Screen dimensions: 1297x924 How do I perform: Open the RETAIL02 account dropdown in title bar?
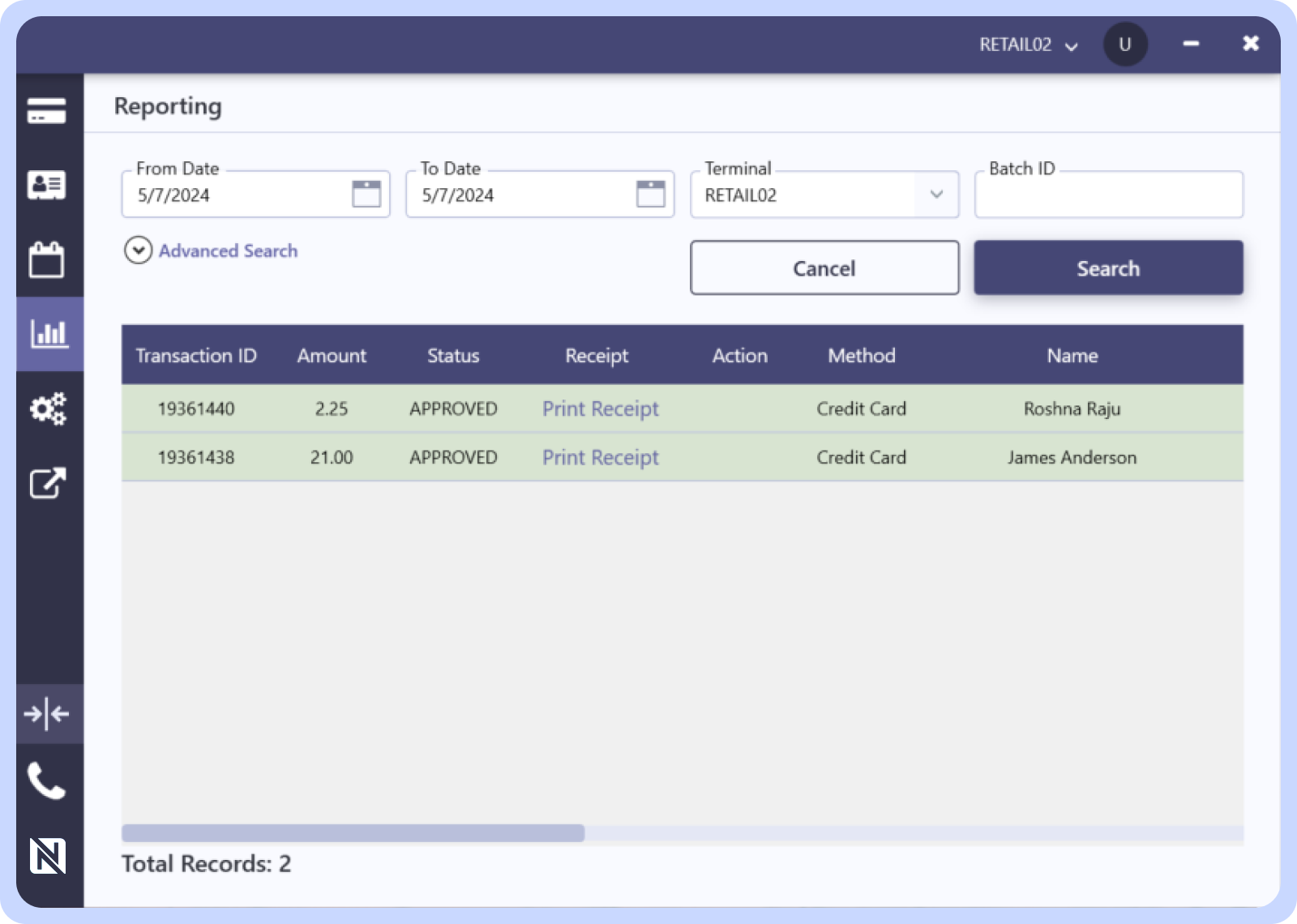tap(1028, 45)
